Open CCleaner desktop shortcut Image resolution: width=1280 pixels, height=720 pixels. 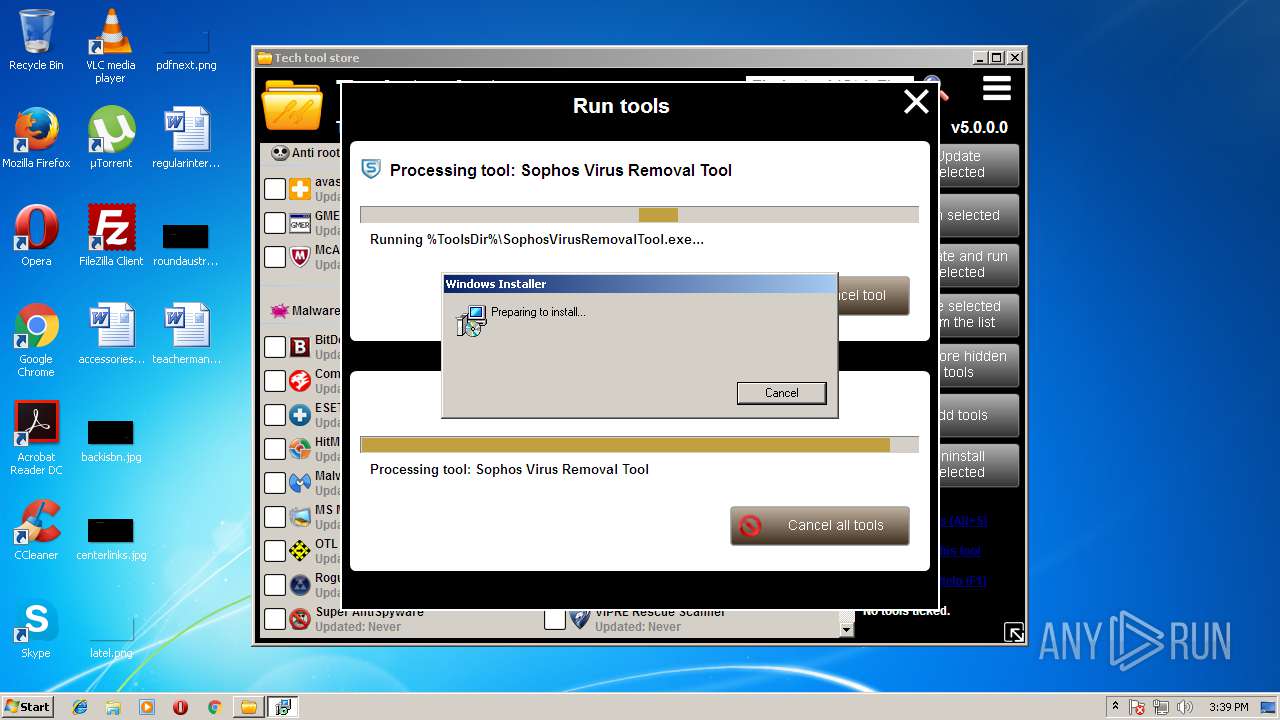[36, 530]
